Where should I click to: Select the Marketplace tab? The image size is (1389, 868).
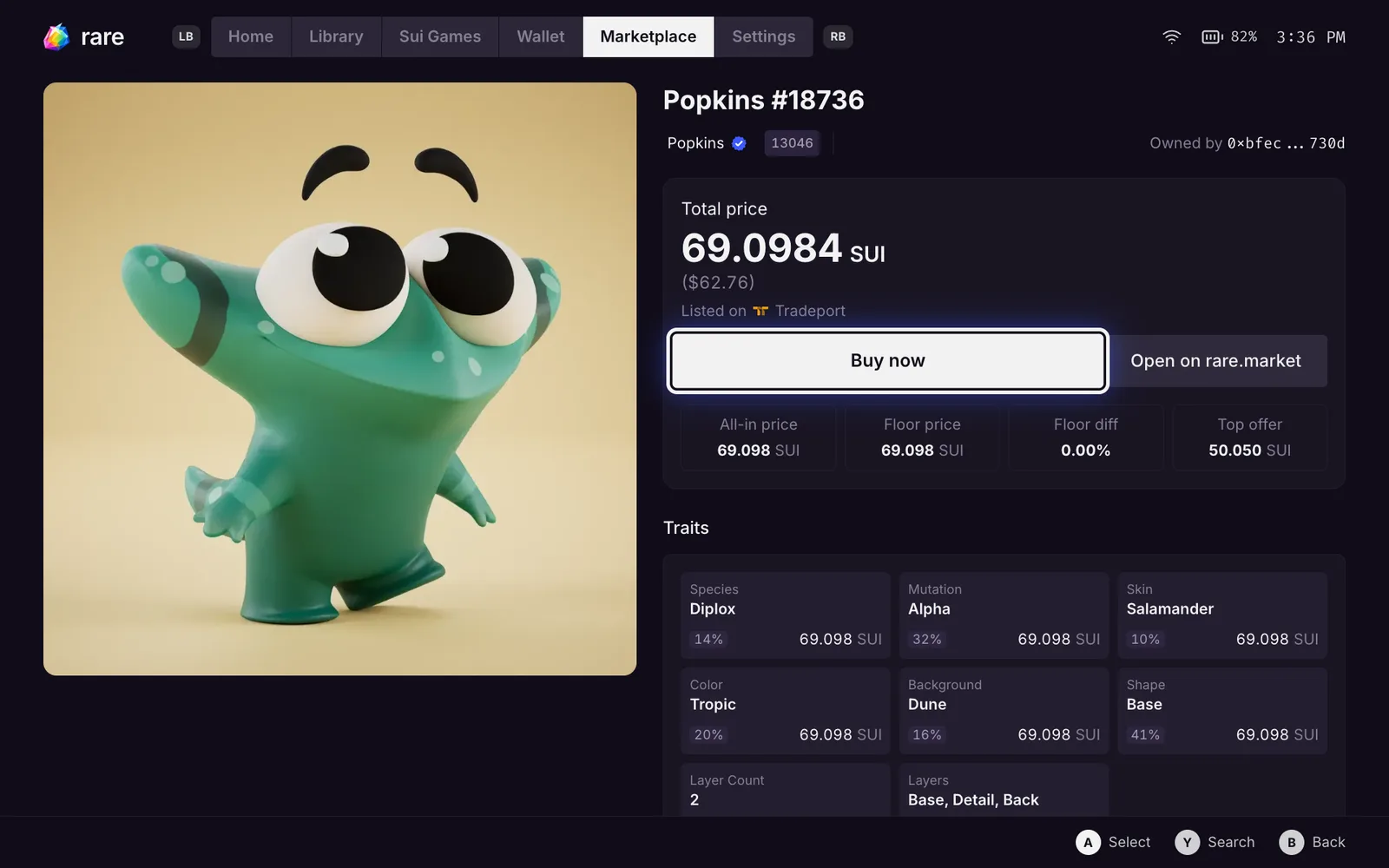[648, 36]
